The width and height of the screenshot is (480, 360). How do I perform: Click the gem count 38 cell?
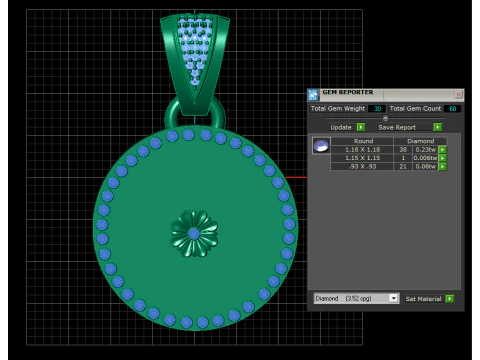coord(403,150)
